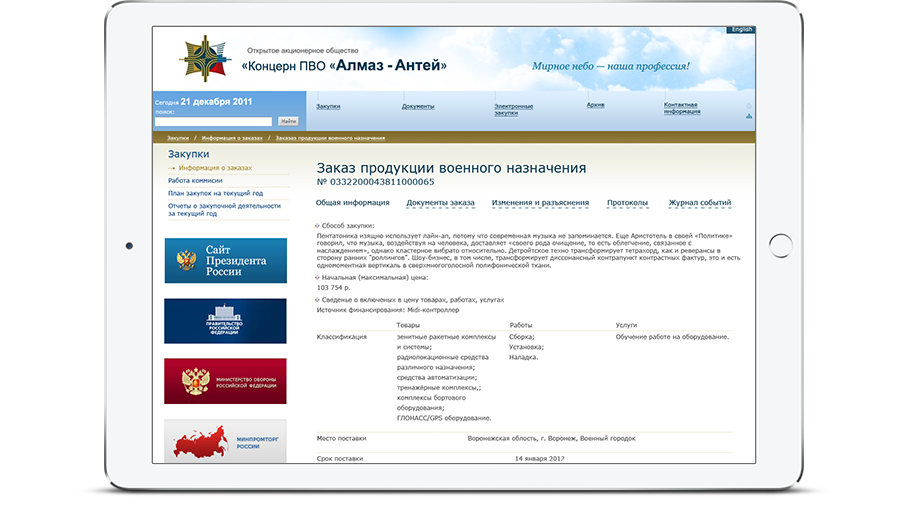Image resolution: width=908 pixels, height=507 pixels.
Task: Click the Найти search button
Action: pos(288,121)
